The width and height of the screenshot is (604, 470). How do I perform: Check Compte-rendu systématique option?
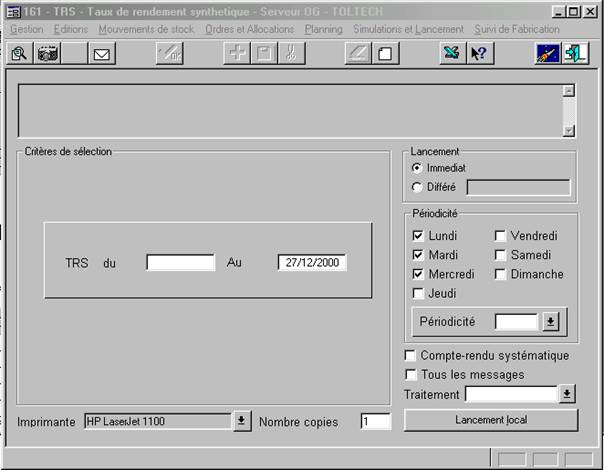409,356
